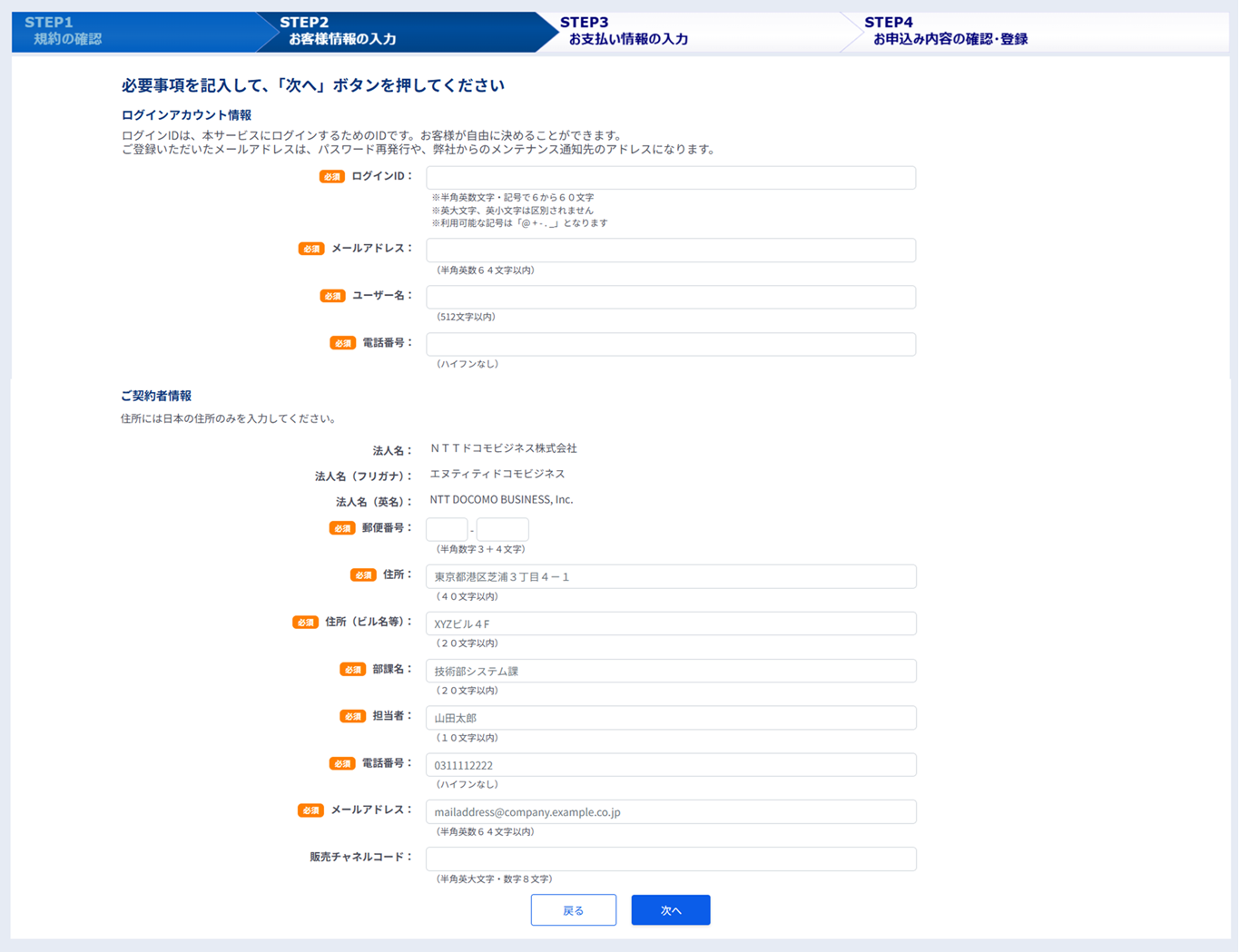
Task: Click the メールアドレス field in ログインアカウント情報
Action: point(670,250)
